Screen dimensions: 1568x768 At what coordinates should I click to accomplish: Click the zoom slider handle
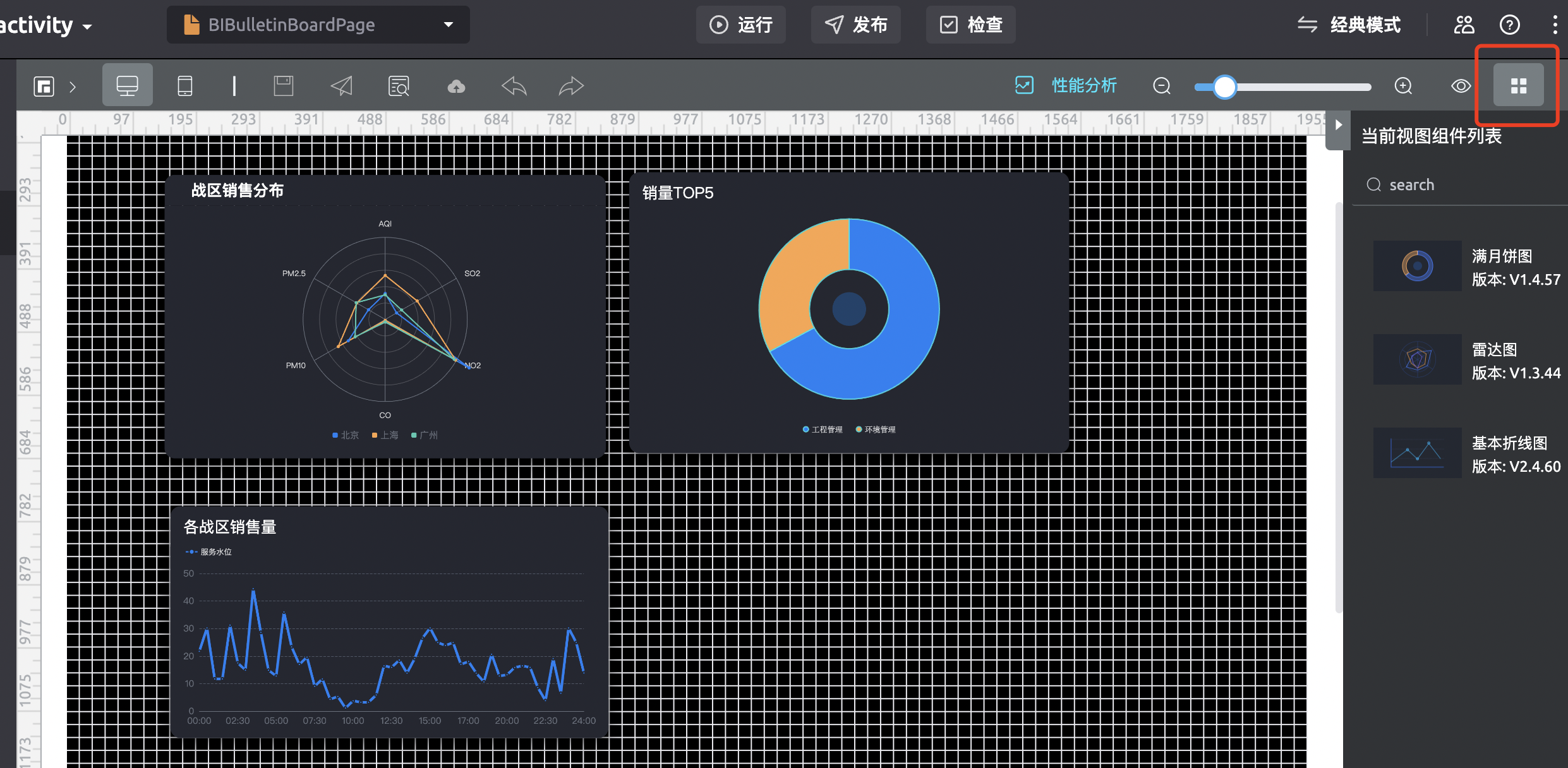pyautogui.click(x=1224, y=87)
